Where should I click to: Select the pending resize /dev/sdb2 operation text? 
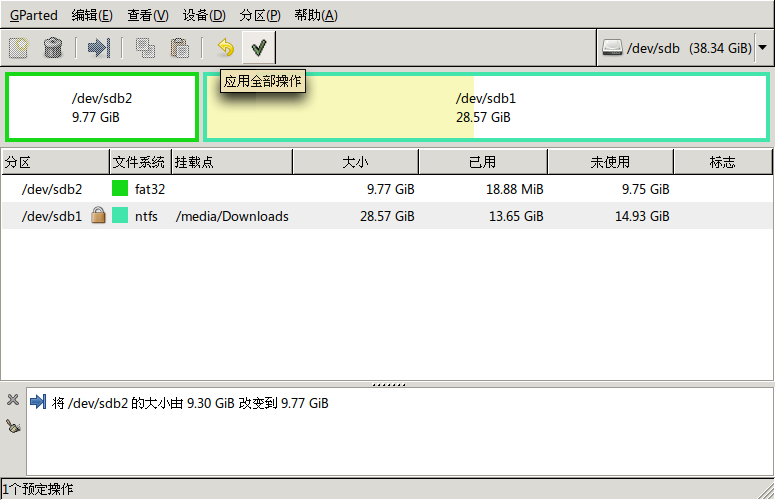click(190, 403)
